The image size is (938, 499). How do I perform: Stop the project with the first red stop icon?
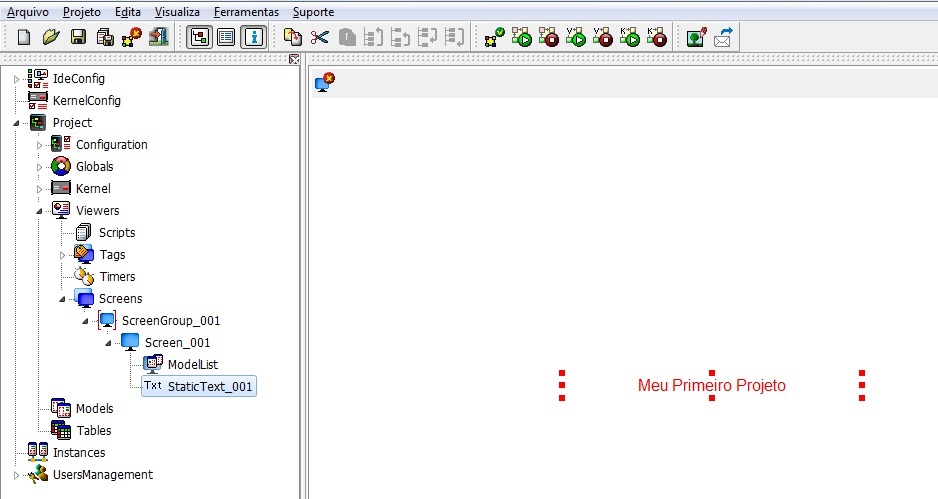pyautogui.click(x=549, y=37)
